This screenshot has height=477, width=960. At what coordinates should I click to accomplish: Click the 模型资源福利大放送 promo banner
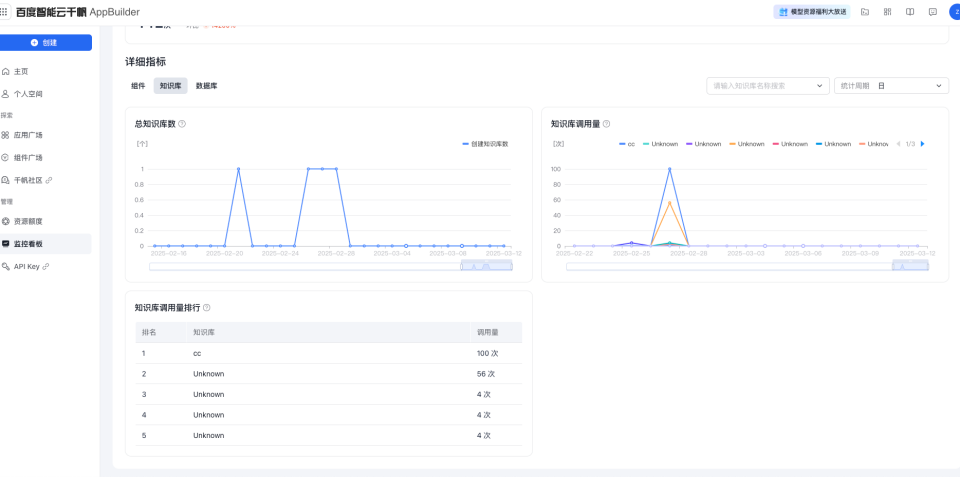[812, 12]
